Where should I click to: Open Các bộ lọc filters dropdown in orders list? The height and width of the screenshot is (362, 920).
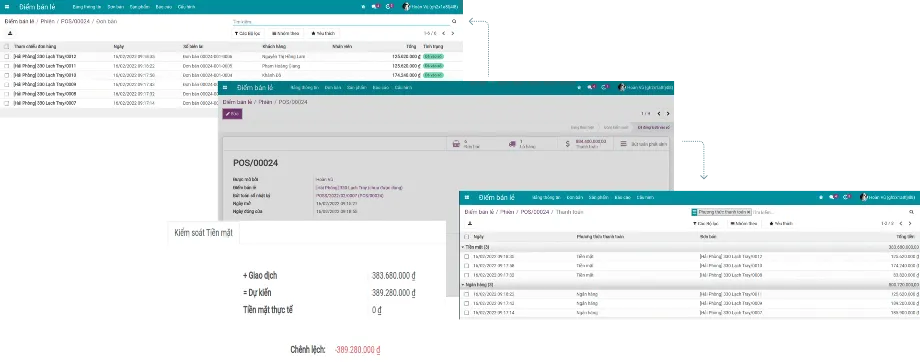tap(248, 33)
